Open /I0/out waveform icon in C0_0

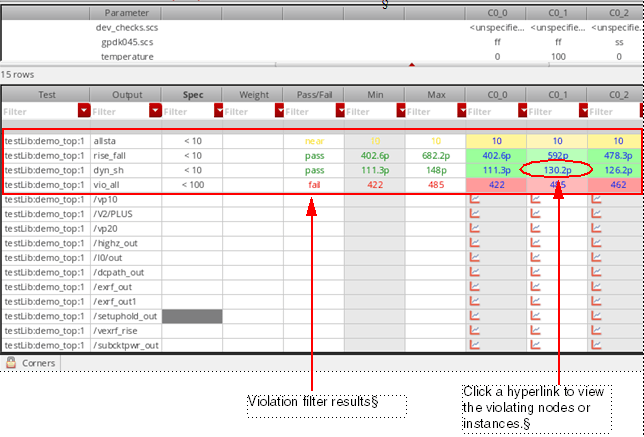(x=475, y=258)
